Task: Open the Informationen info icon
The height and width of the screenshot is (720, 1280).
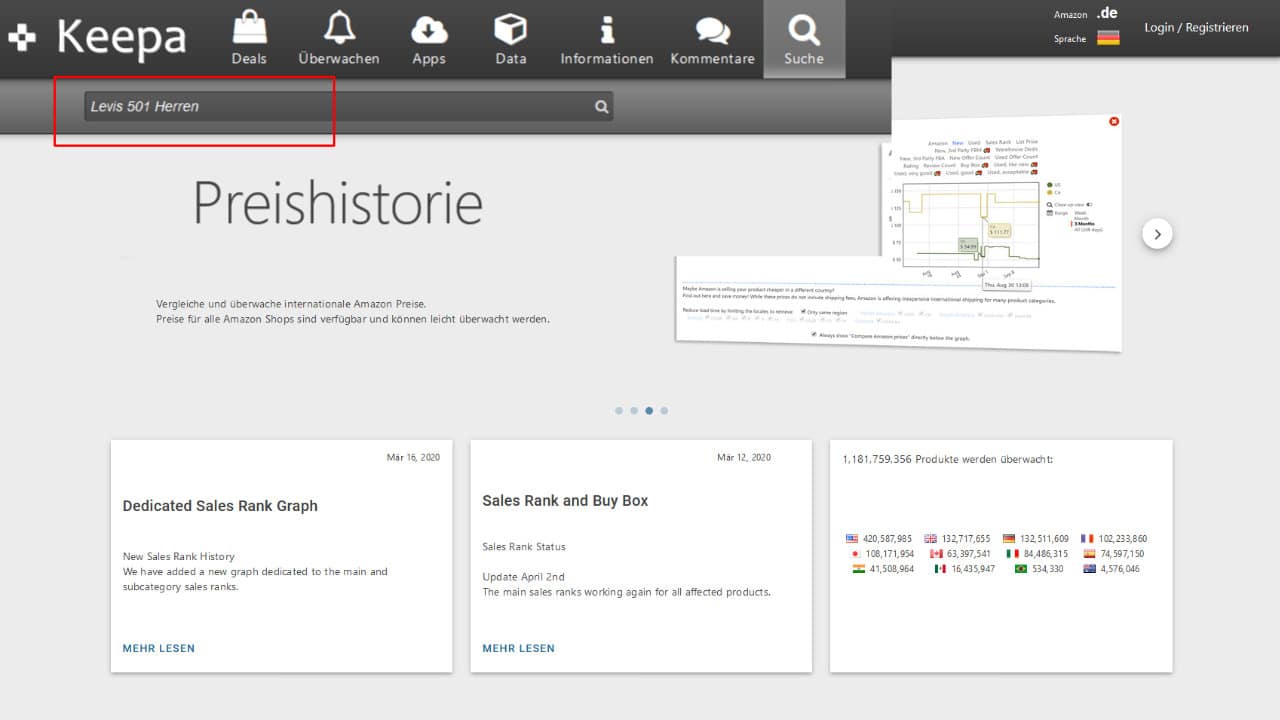Action: pyautogui.click(x=606, y=30)
